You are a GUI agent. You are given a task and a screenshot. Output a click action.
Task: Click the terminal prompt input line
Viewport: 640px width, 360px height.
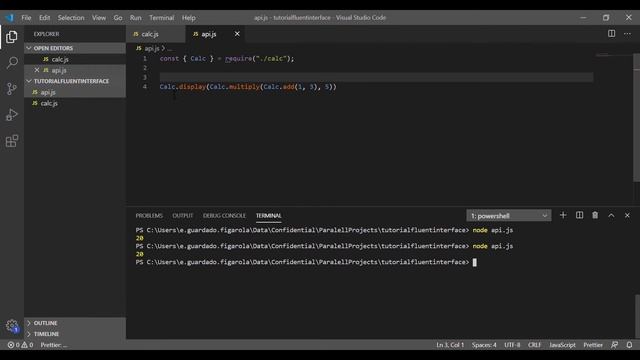[306, 262]
